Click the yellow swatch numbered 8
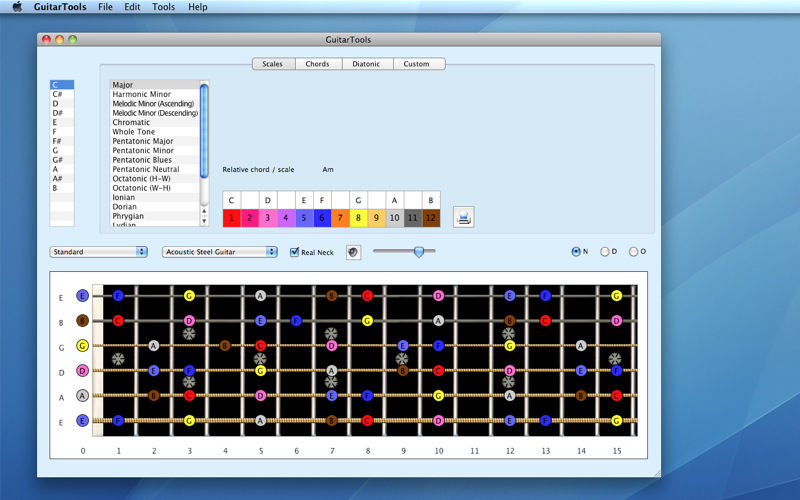Screen dimensions: 800x500 pos(358,218)
